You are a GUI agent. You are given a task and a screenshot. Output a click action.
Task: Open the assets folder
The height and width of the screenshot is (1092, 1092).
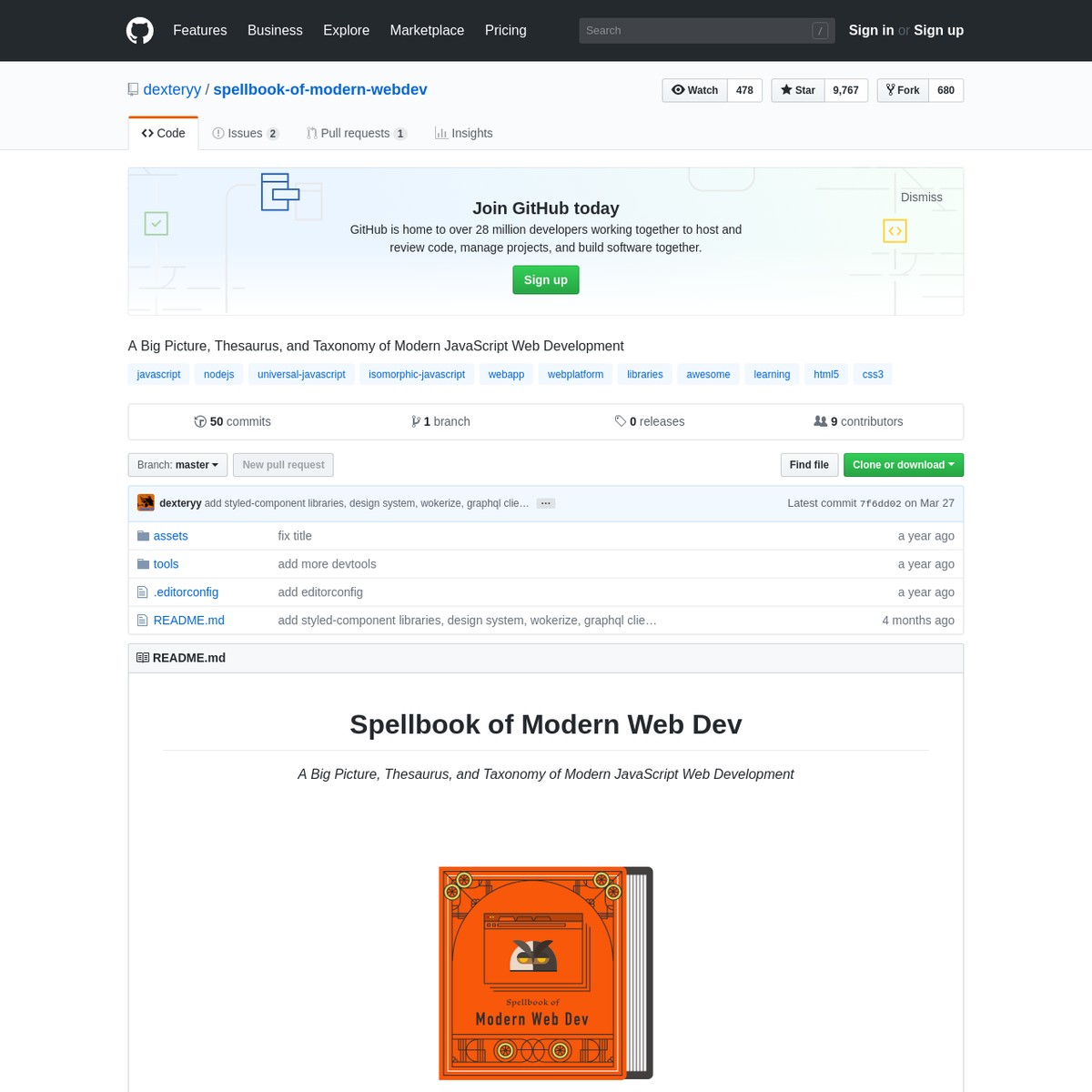(171, 536)
